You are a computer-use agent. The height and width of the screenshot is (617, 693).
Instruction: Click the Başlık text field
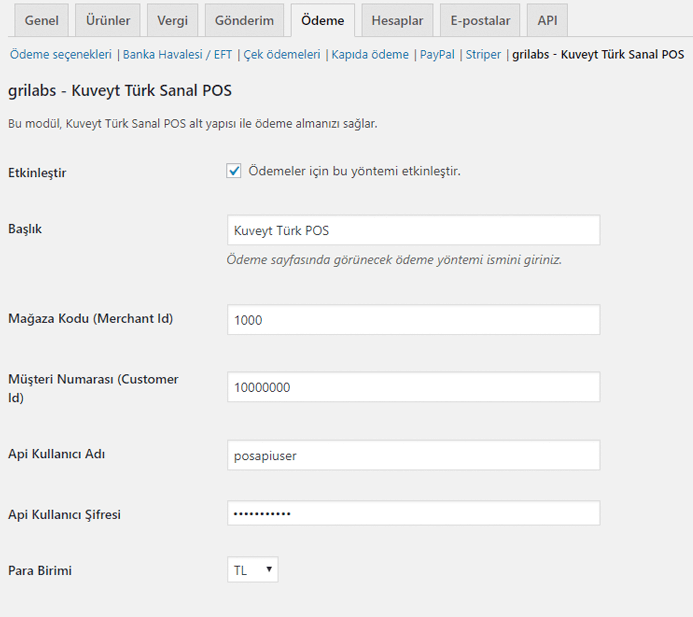click(x=414, y=230)
